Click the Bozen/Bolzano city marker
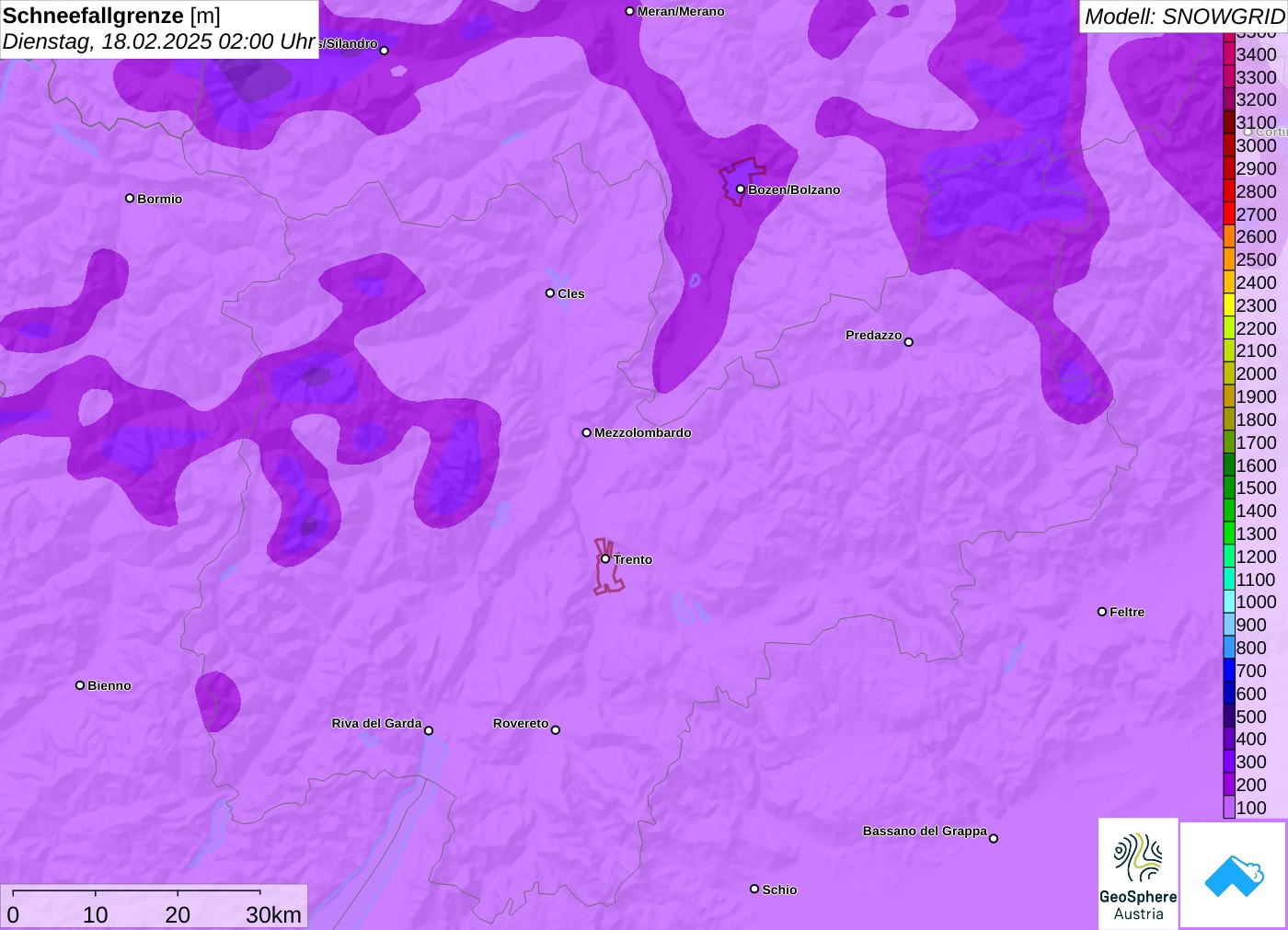Screen dimensions: 1288x930 741,189
